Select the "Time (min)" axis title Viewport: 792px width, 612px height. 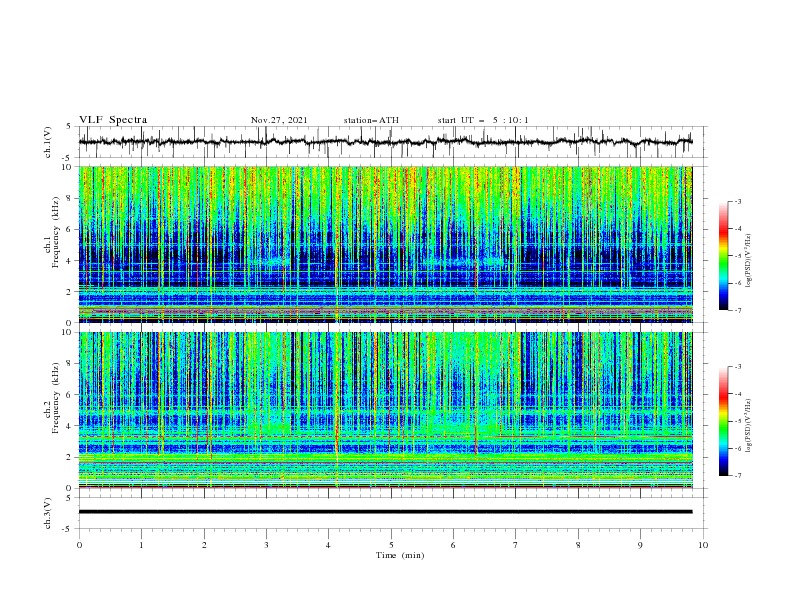coord(400,555)
